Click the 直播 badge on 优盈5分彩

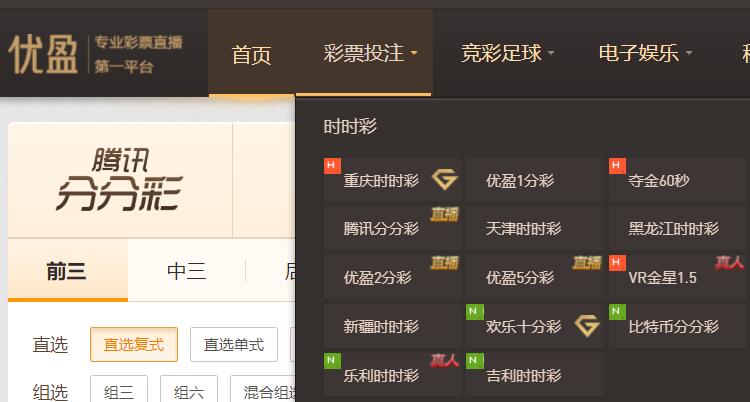587,262
